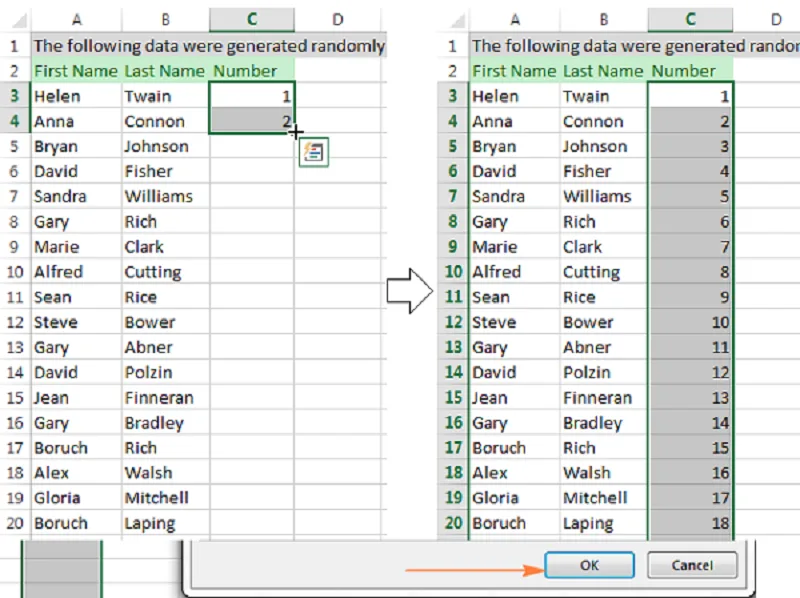Click 'Walsh' in right sheet

coord(587,472)
